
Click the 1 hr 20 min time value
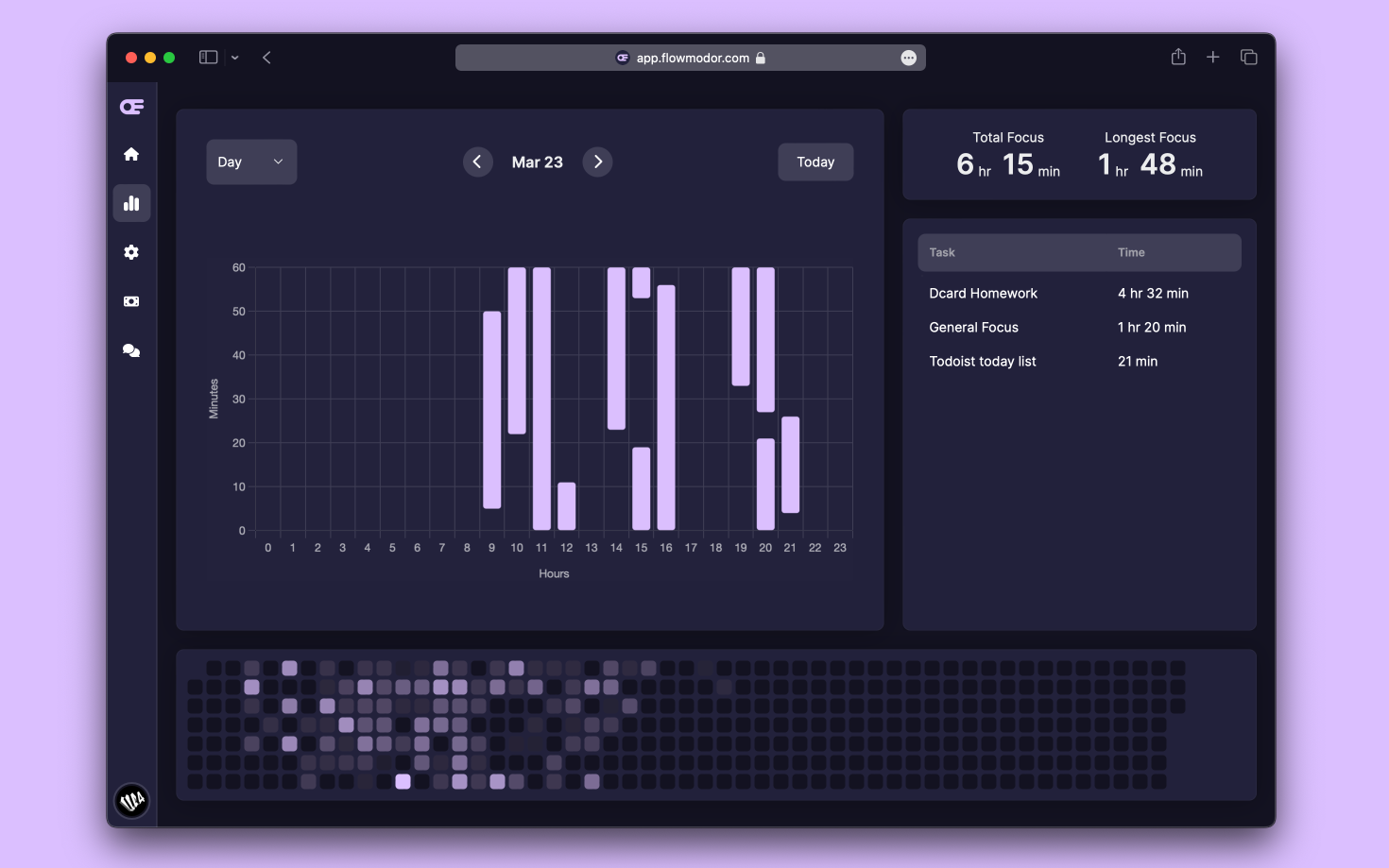coord(1152,327)
